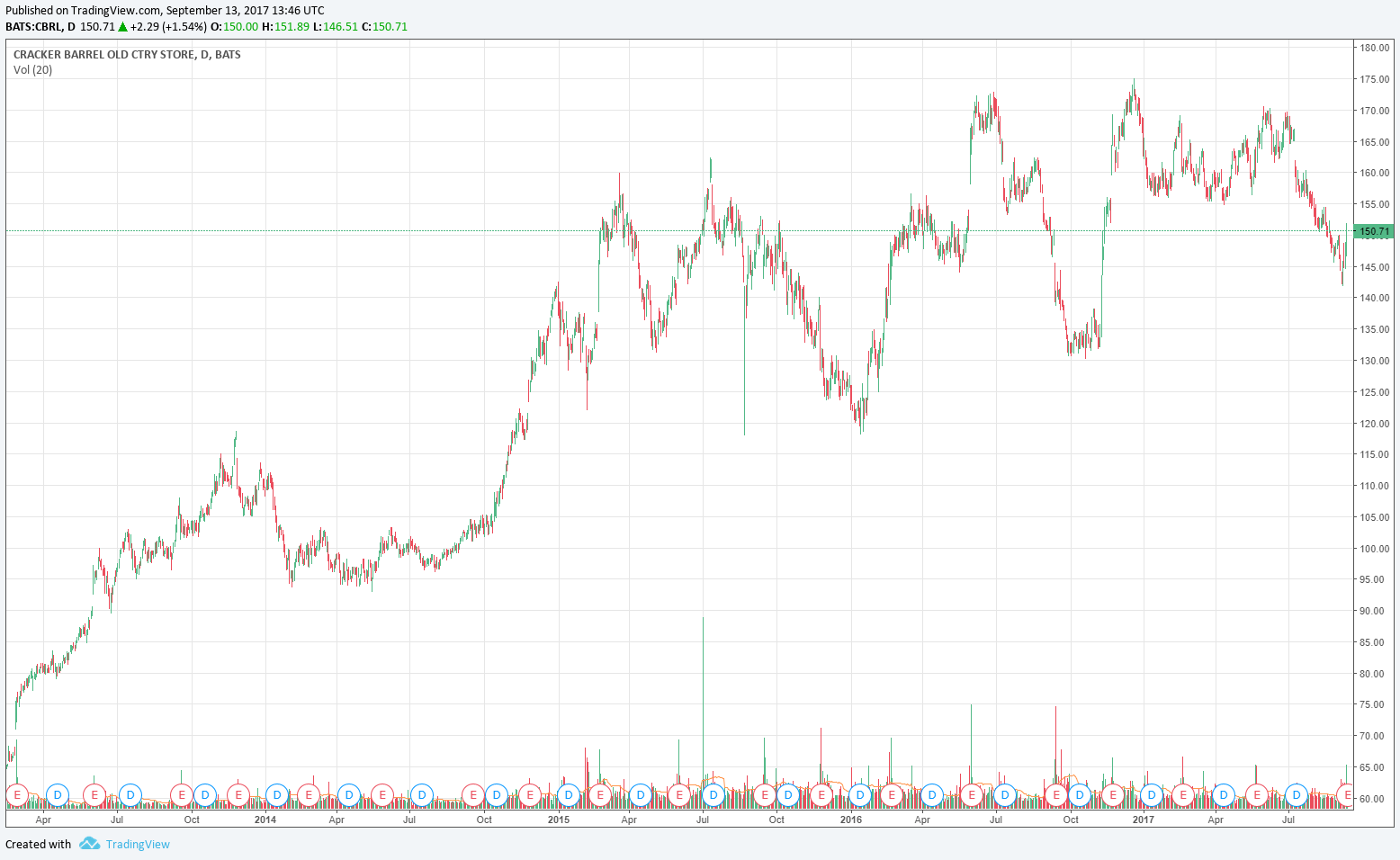Click the green 150.71 current price label
This screenshot has width=1400, height=860.
1374,231
